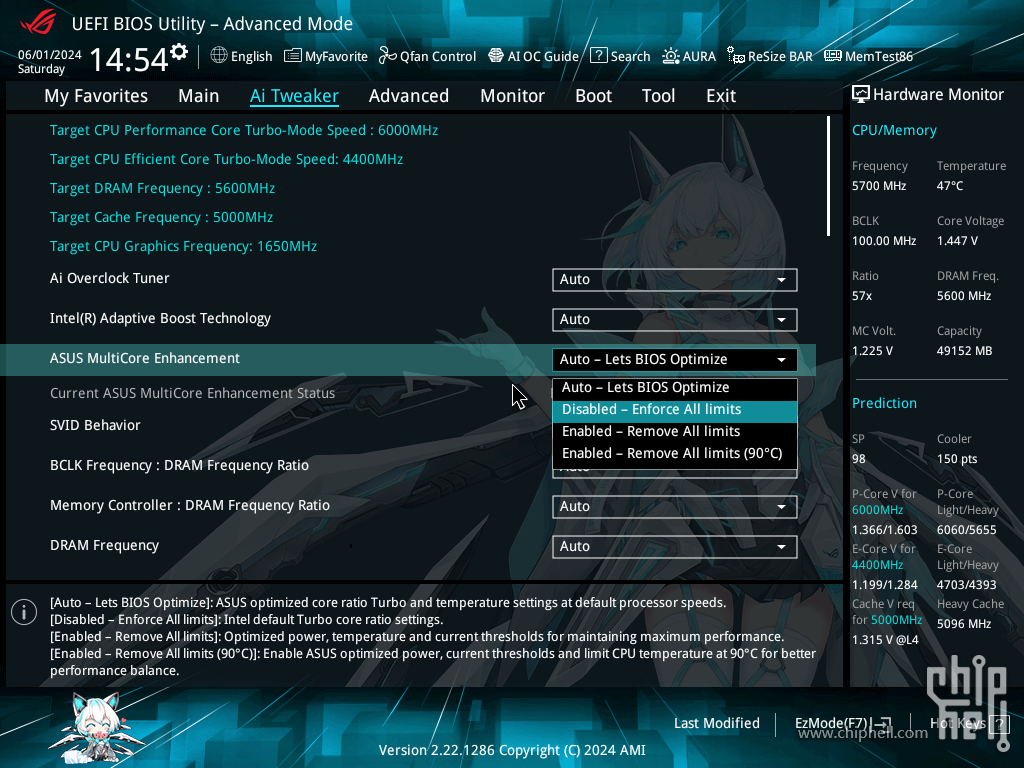The width and height of the screenshot is (1024, 768).
Task: Click the MyFavorite list icon
Action: click(x=293, y=56)
